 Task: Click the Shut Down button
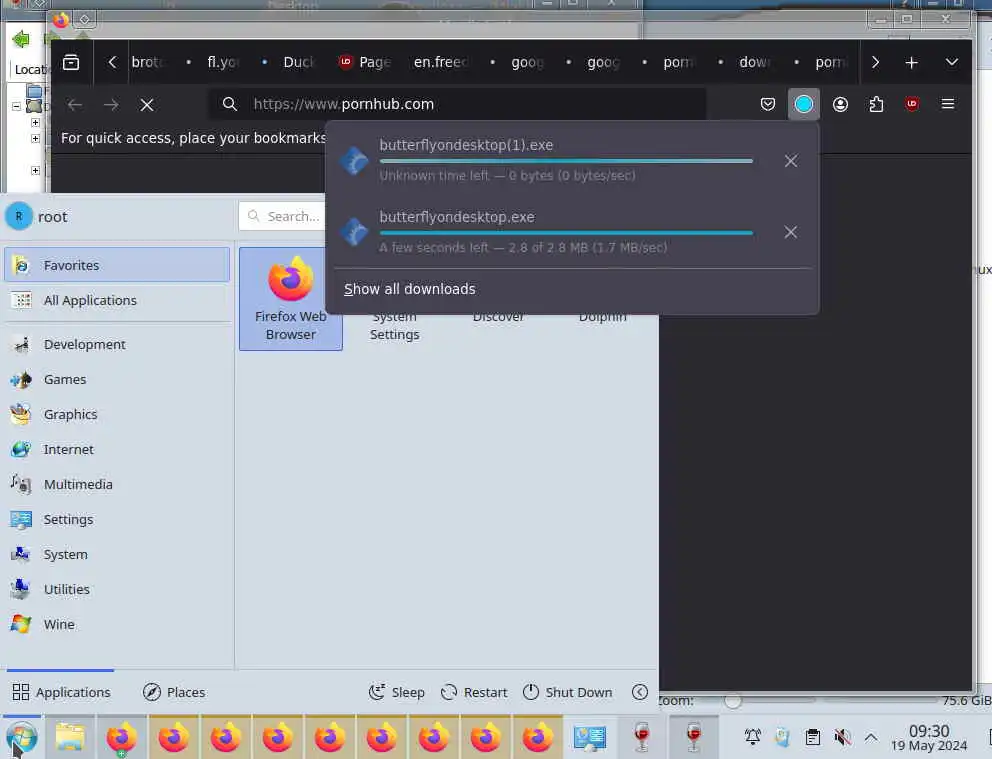coord(567,693)
